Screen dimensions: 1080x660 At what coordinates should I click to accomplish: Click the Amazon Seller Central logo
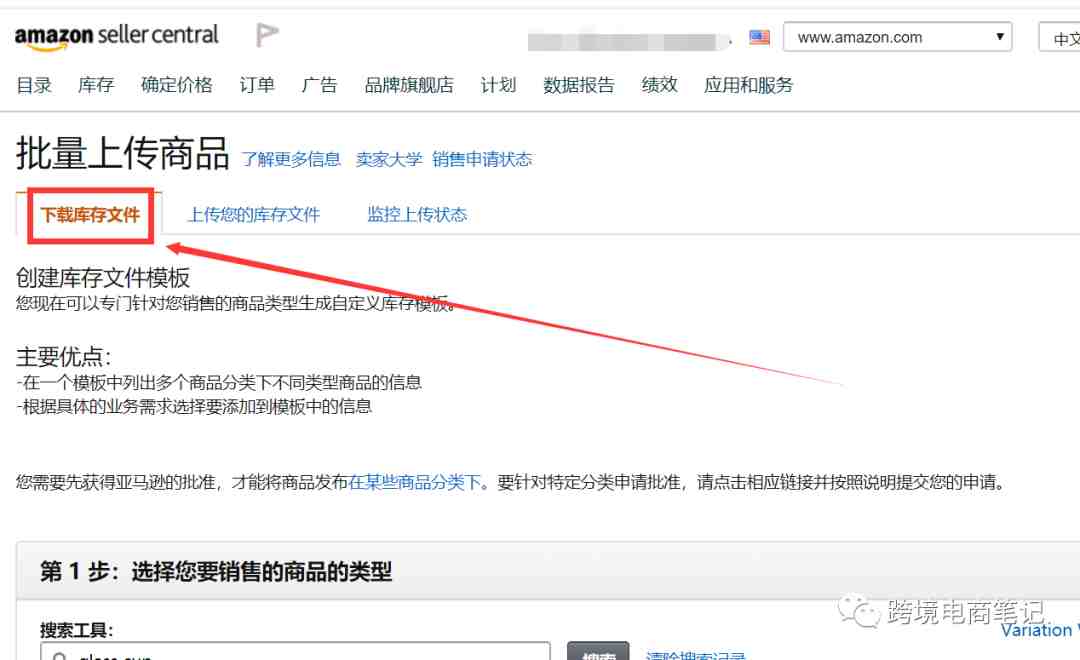[x=116, y=37]
